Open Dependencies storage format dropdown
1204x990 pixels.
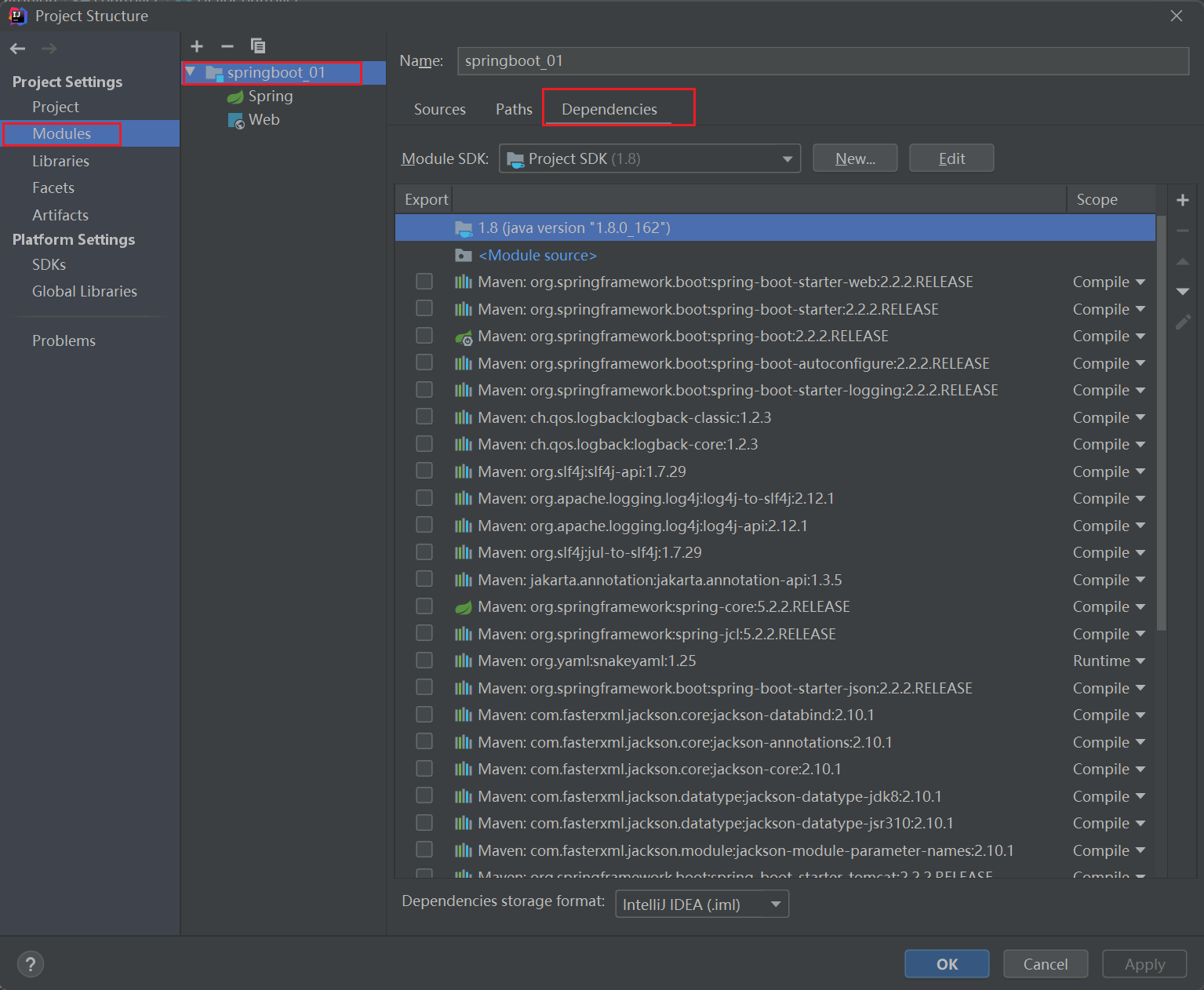point(702,904)
